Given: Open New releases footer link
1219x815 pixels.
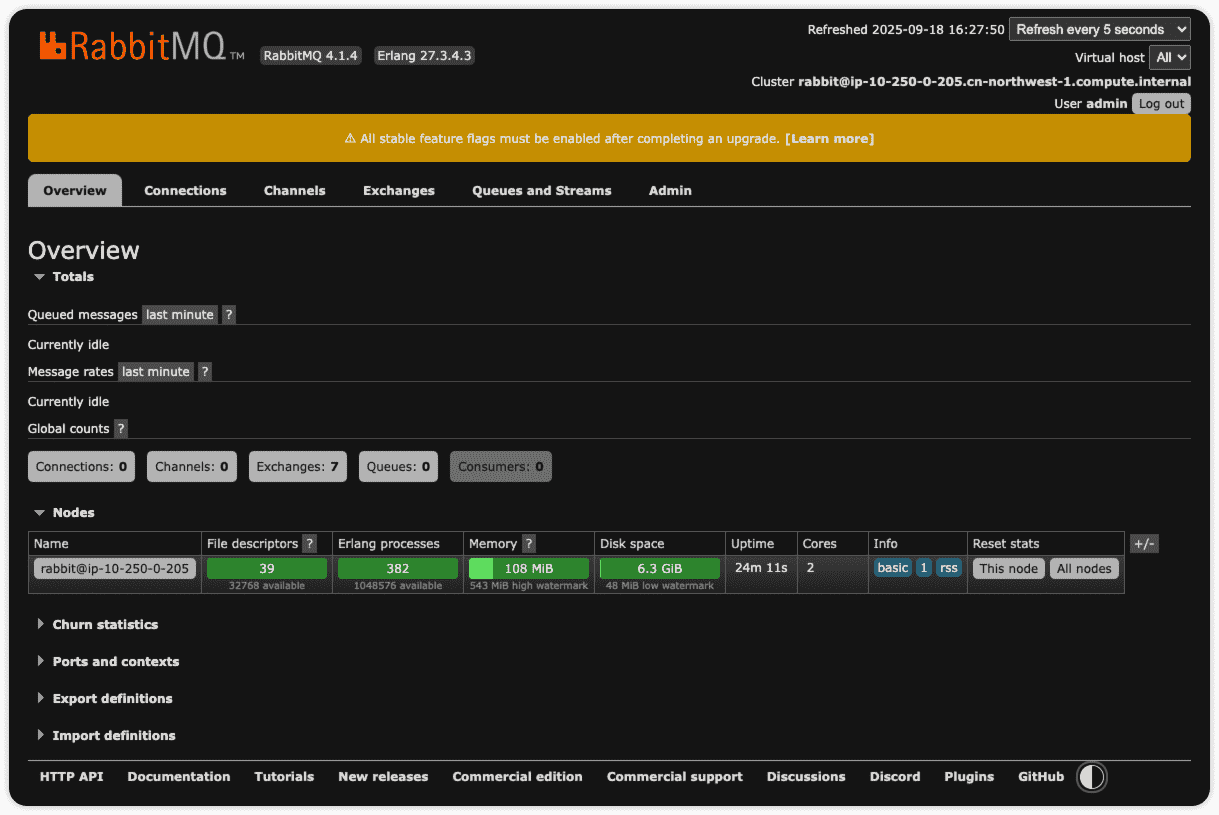Looking at the screenshot, I should click(383, 777).
